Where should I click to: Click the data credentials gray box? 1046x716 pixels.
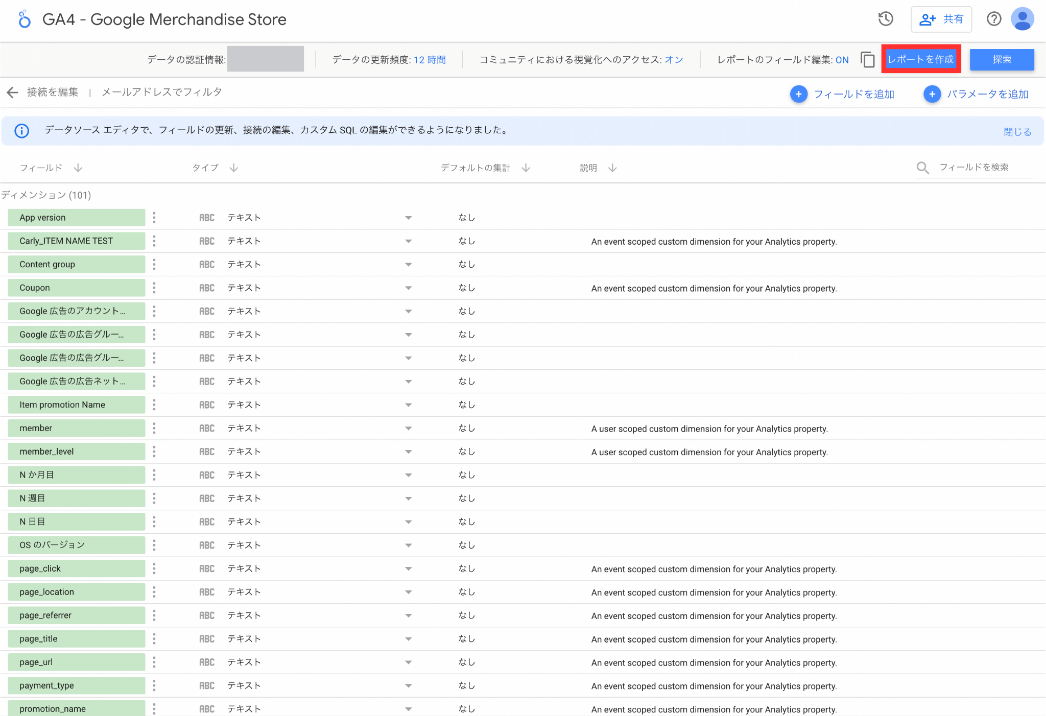coord(266,59)
